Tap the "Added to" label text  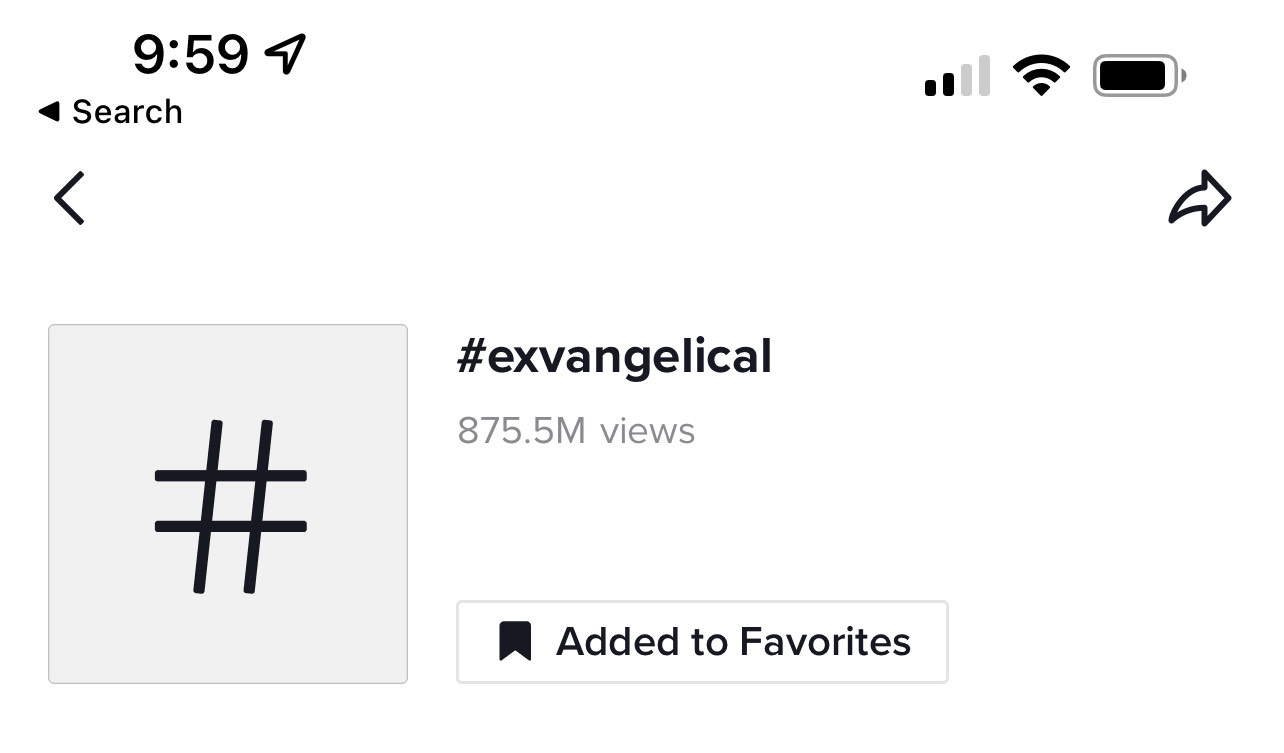(642, 642)
